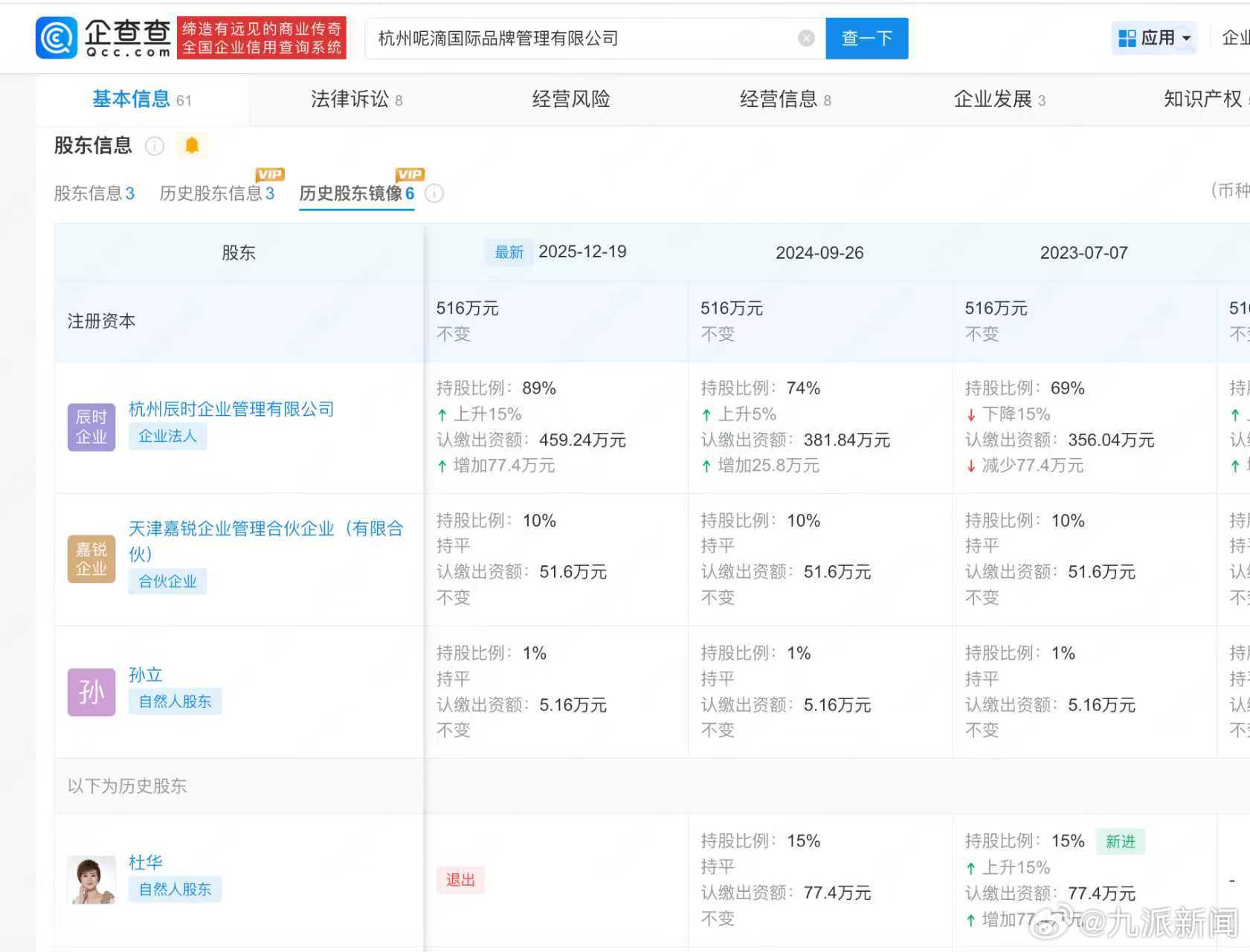Click the Qcc.com logo icon

point(57,38)
